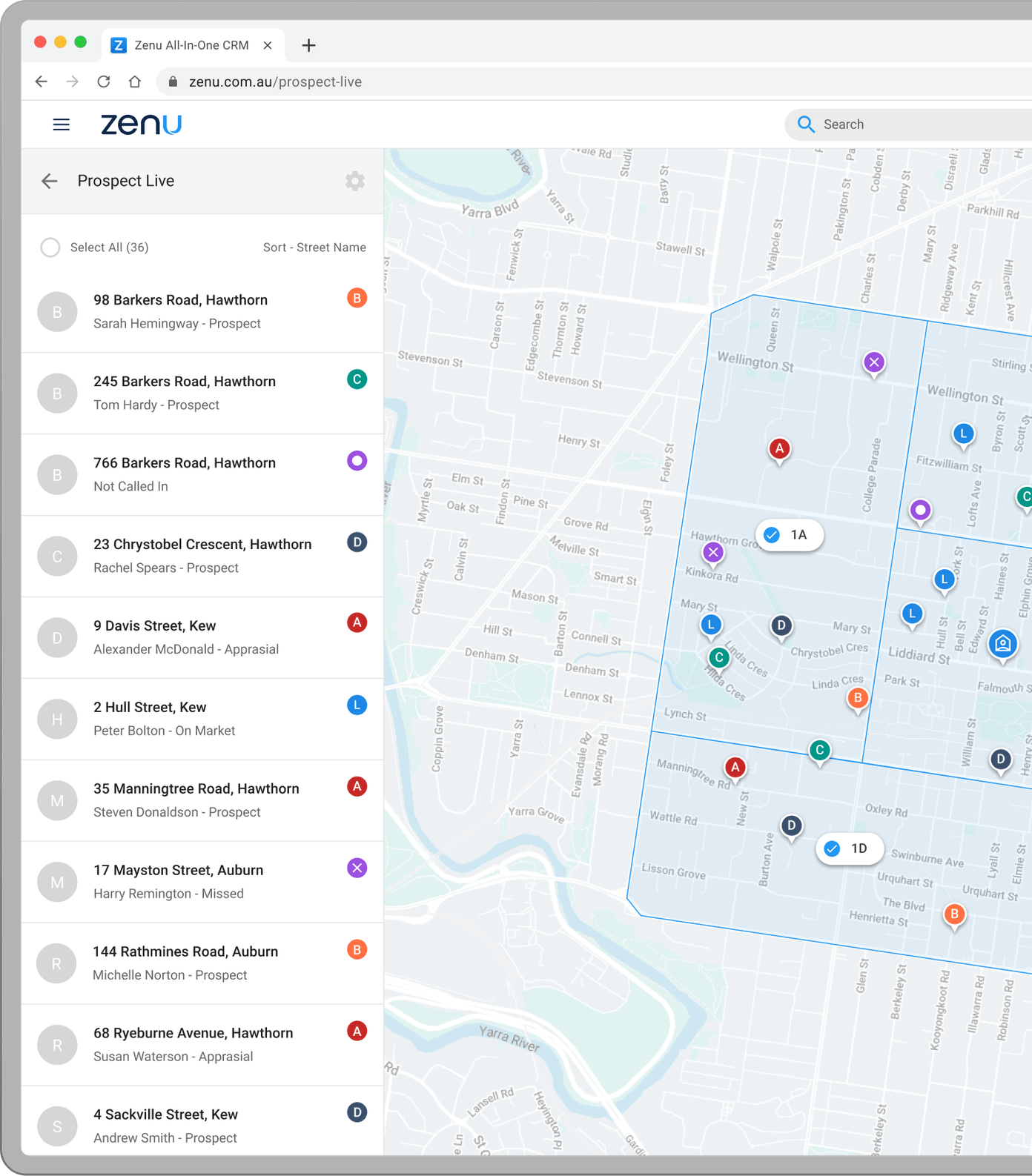This screenshot has width=1032, height=1176.
Task: Close the Zenu All-In-One CRM tab
Action: tap(268, 45)
